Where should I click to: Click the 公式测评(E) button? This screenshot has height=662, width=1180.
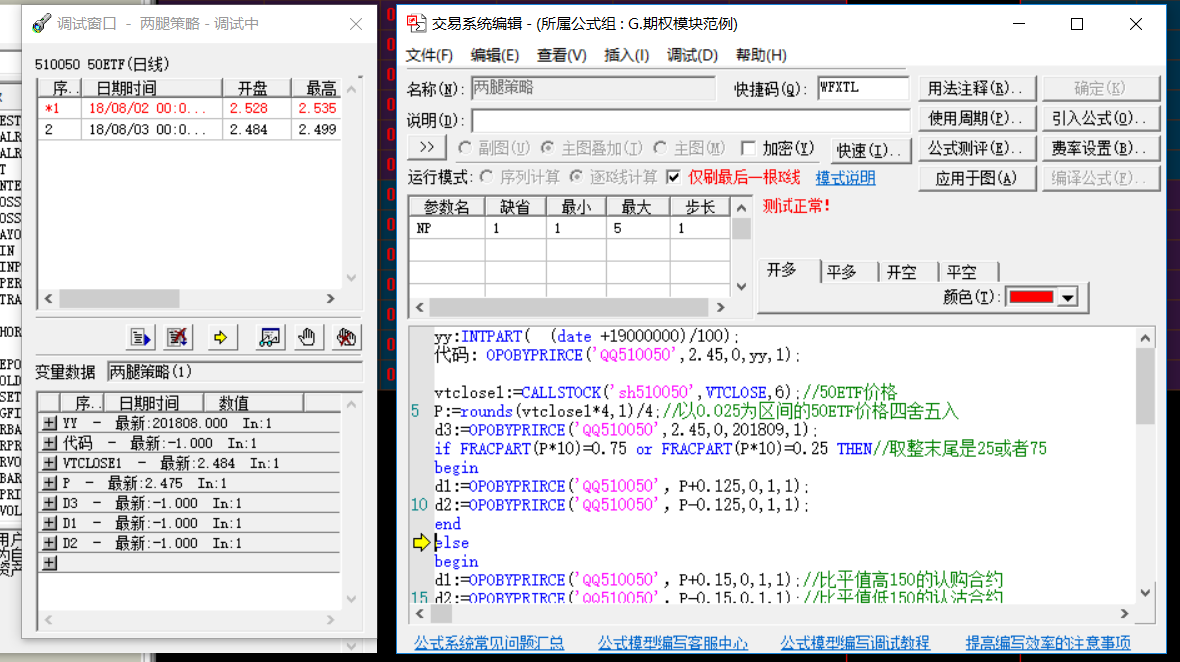point(977,149)
